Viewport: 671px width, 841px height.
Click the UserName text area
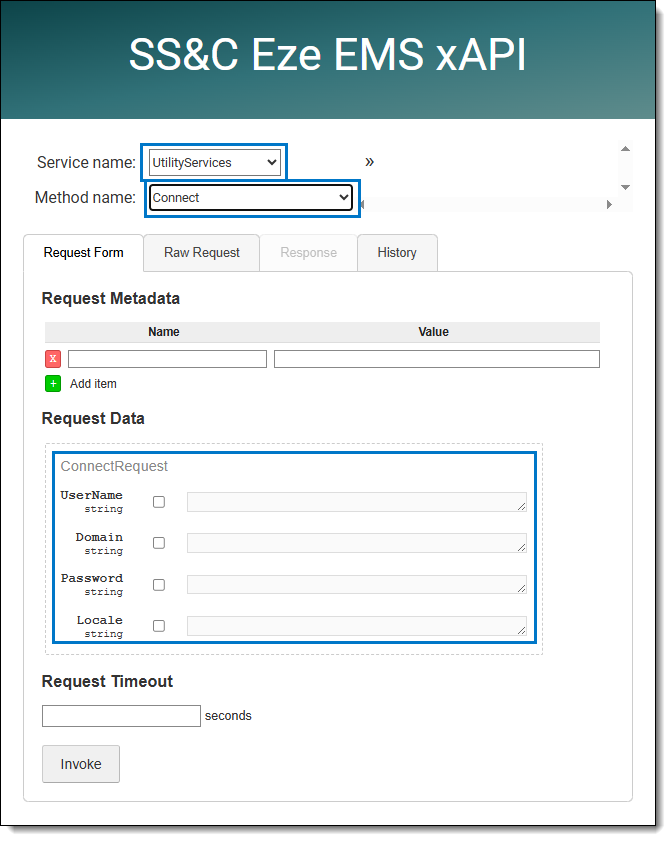click(x=357, y=502)
